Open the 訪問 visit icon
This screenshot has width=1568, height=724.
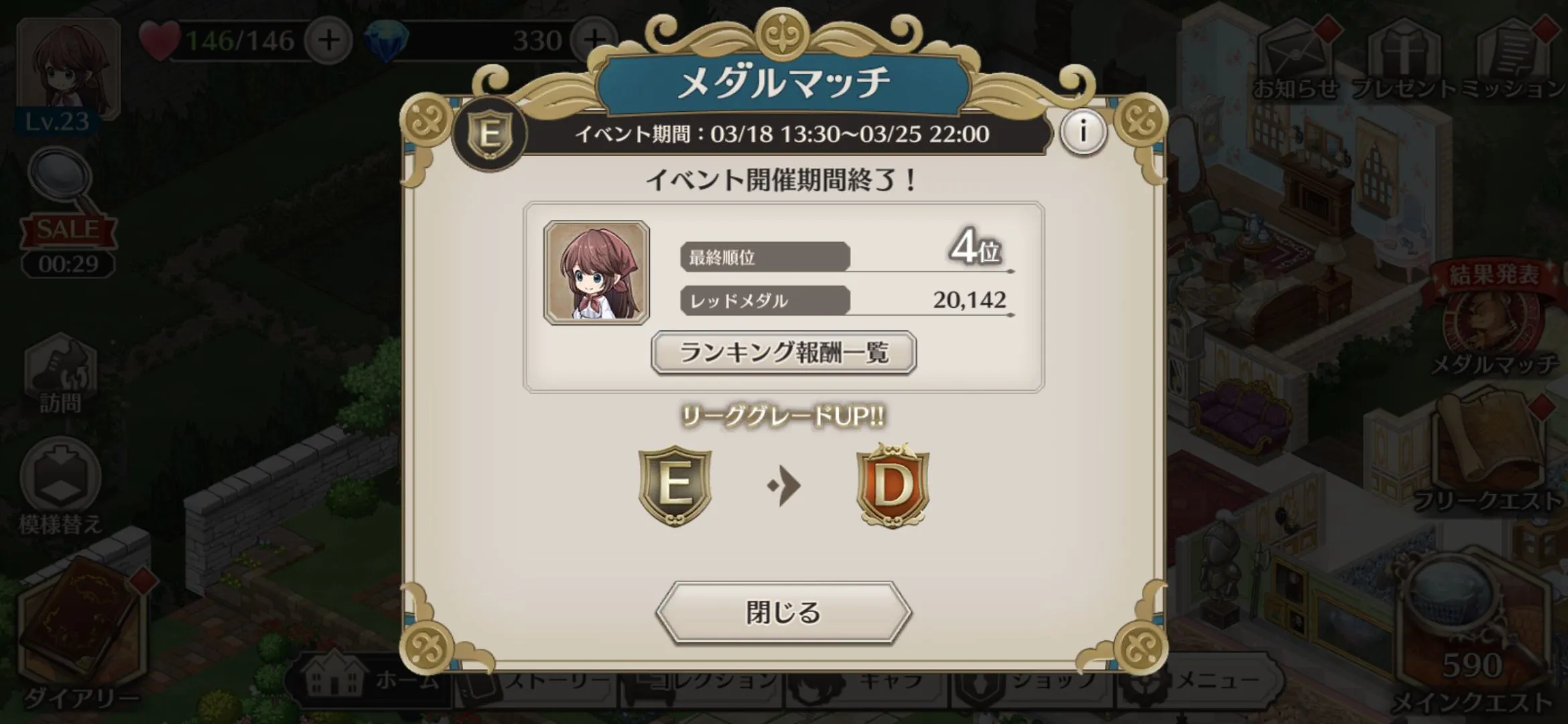pyautogui.click(x=60, y=375)
